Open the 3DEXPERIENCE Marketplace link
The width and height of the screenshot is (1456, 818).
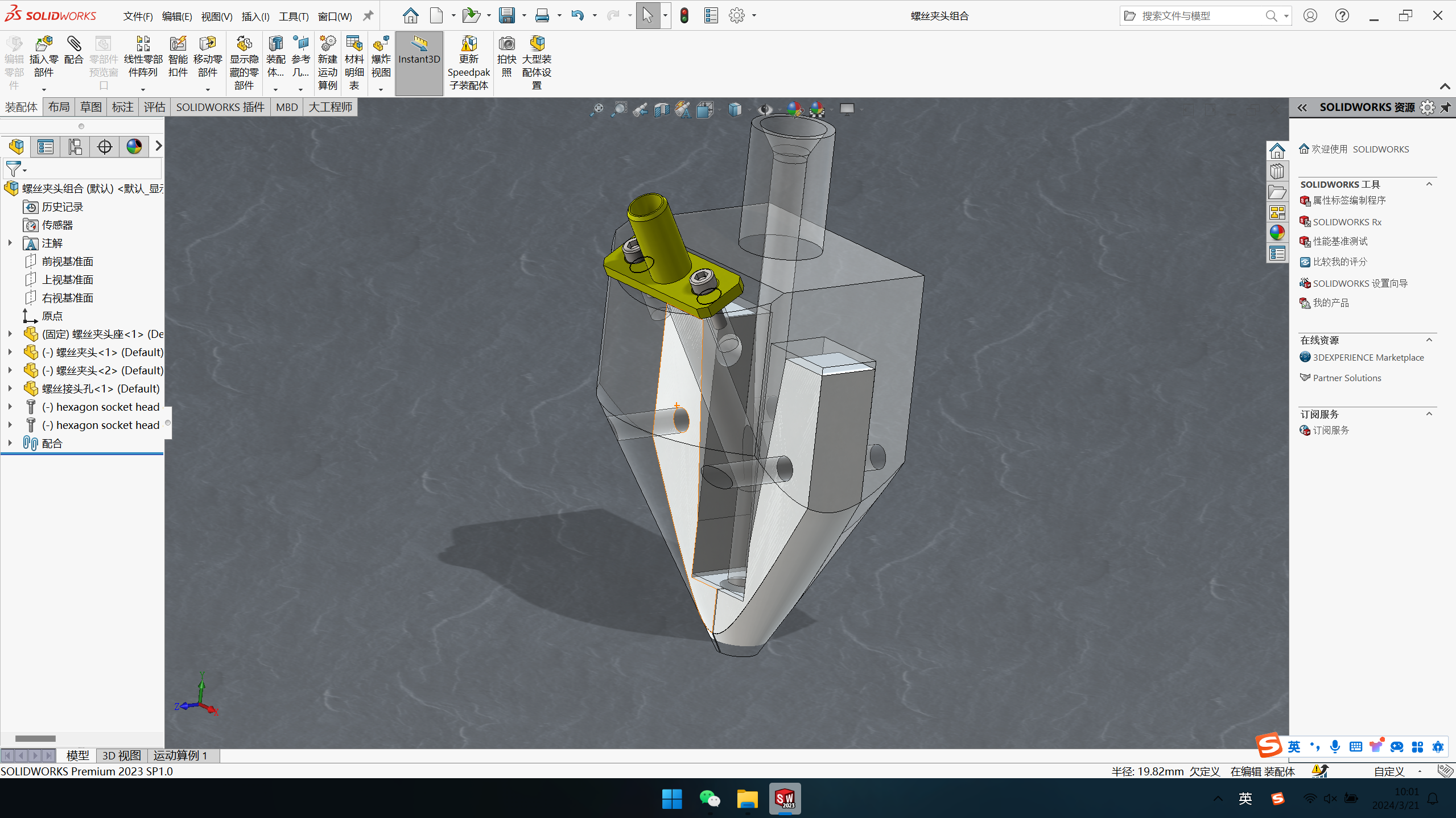pos(1368,357)
